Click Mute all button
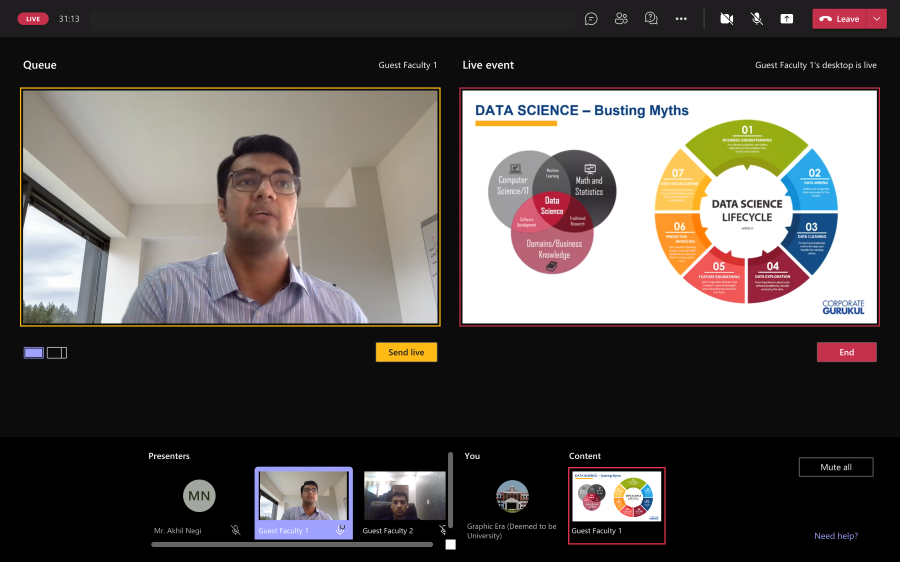Viewport: 900px width, 562px height. pyautogui.click(x=836, y=467)
